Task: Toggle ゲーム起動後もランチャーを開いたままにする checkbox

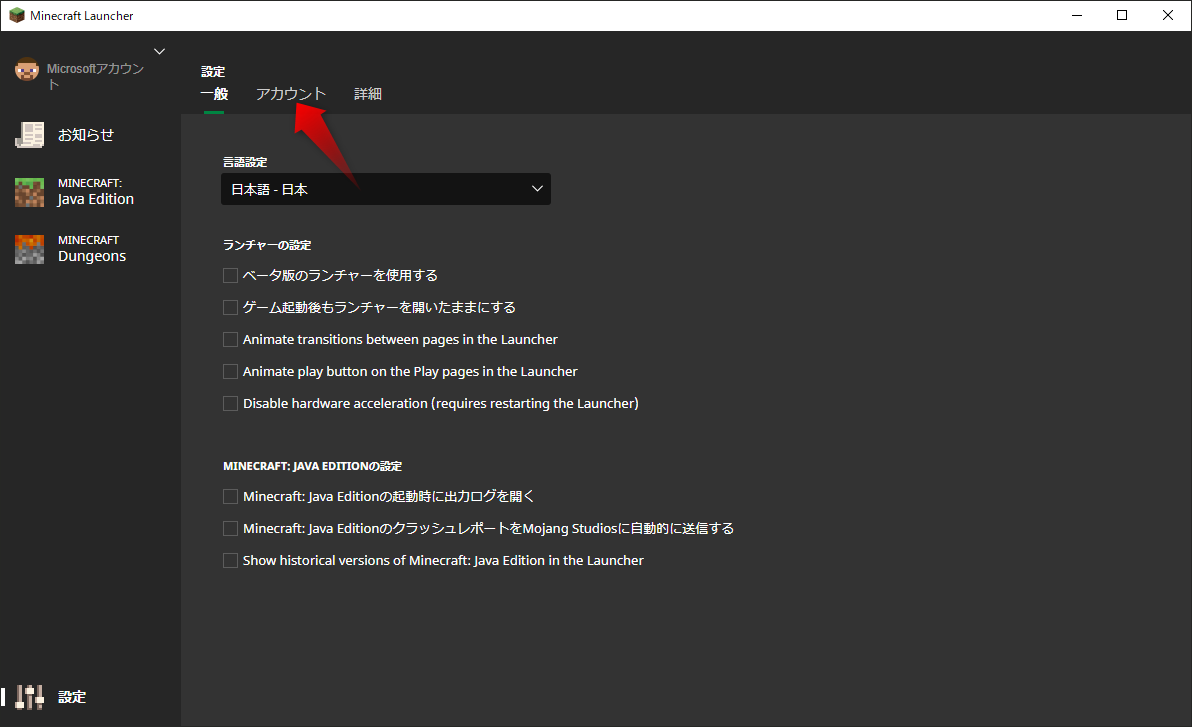Action: [230, 307]
